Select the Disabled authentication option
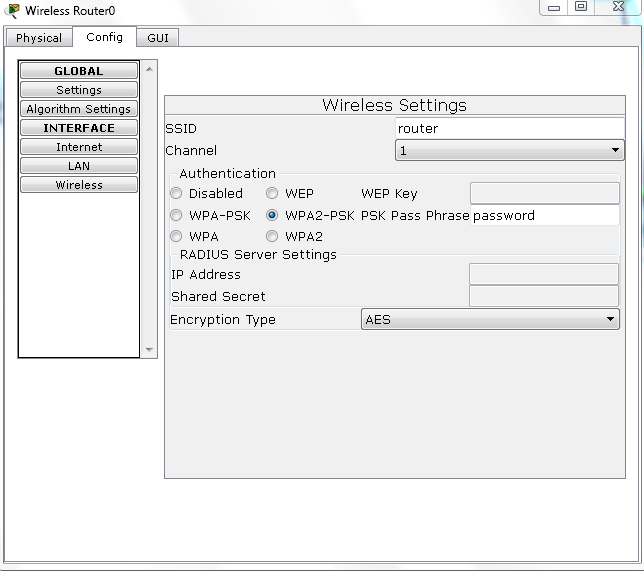 point(177,193)
